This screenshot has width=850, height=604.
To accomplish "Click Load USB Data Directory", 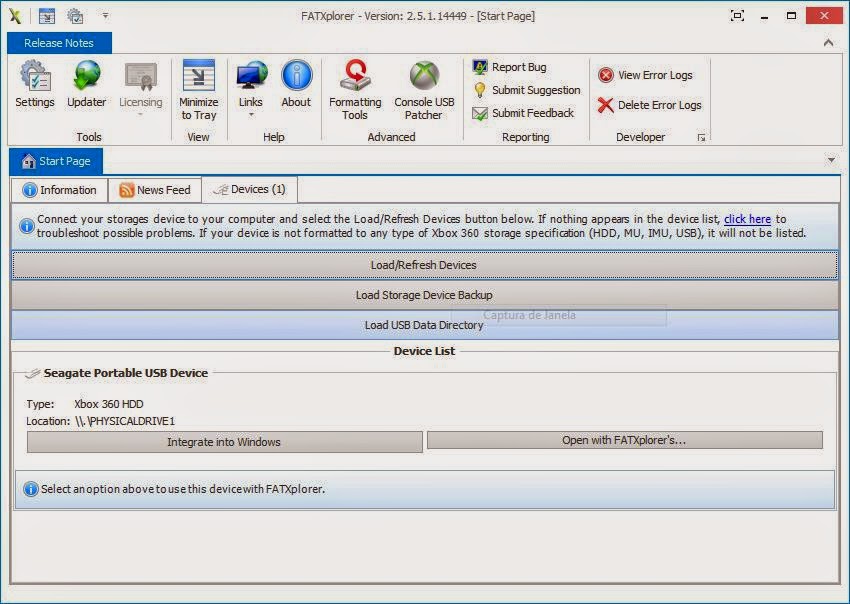I will click(x=424, y=325).
